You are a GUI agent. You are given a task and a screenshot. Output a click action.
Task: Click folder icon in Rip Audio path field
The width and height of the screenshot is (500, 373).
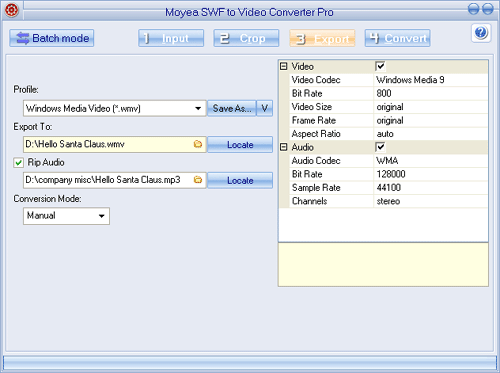pyautogui.click(x=198, y=180)
